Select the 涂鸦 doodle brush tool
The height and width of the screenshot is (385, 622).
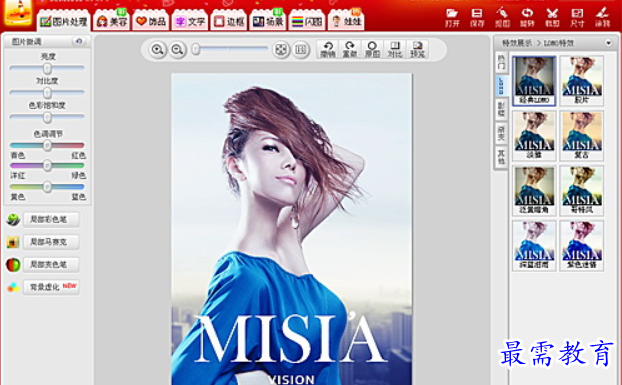tap(602, 17)
